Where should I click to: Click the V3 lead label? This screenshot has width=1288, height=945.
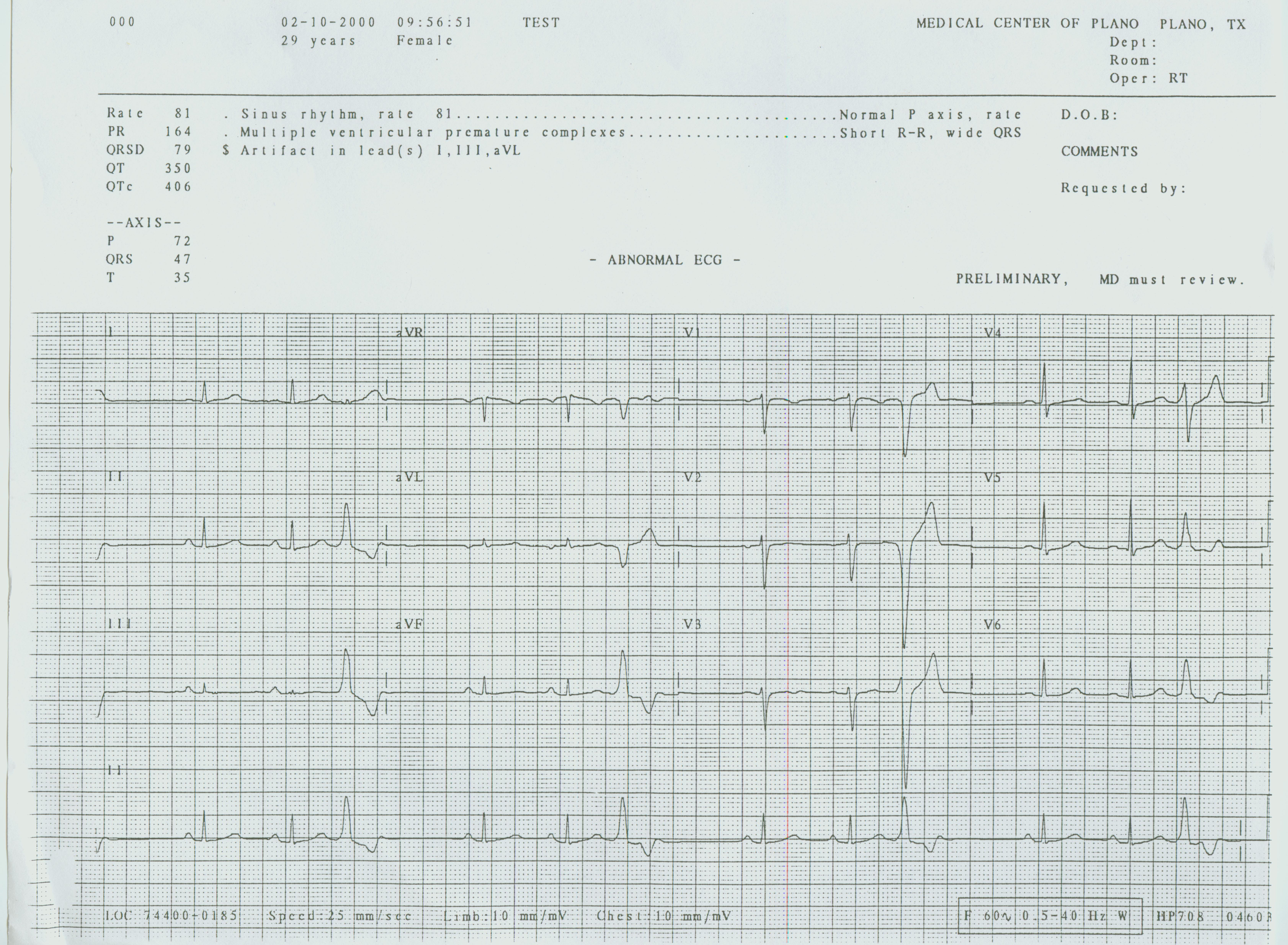click(693, 625)
